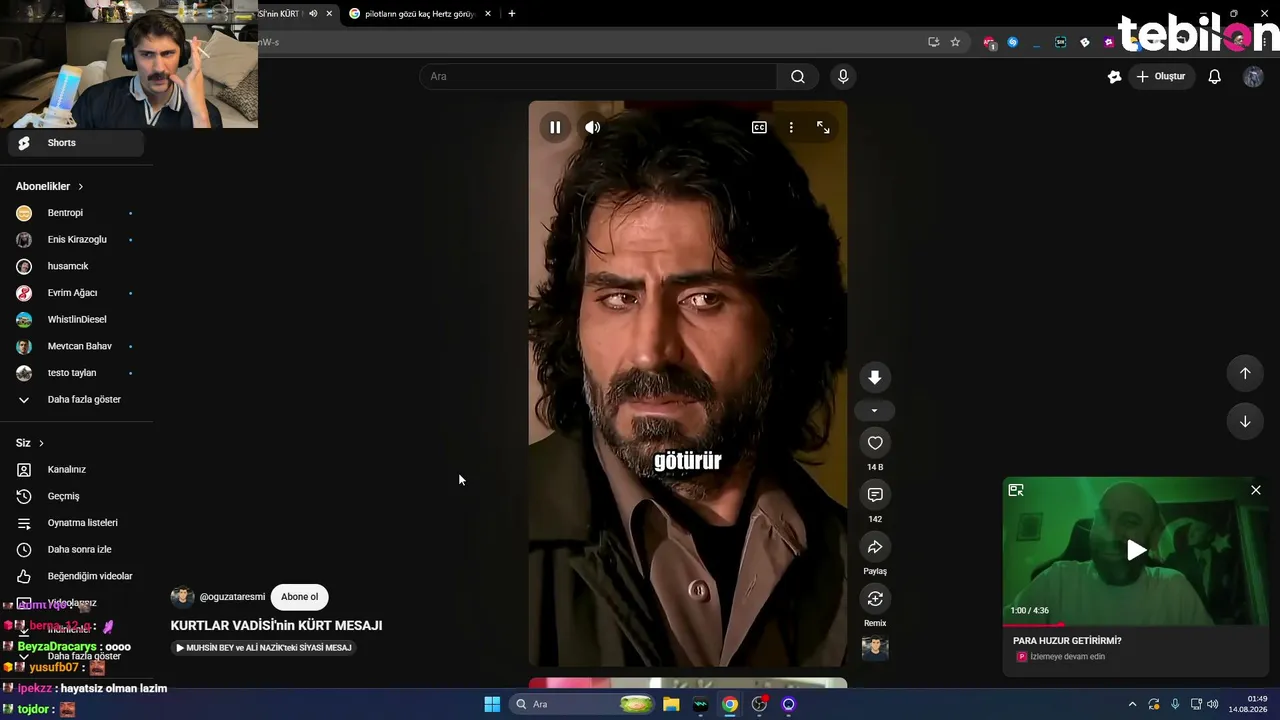
Task: Pause the playing Shorts video
Action: pyautogui.click(x=555, y=127)
